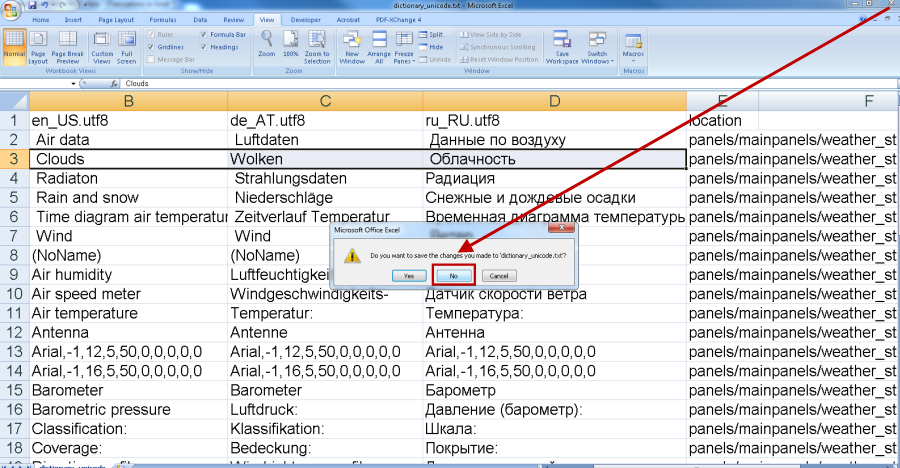Image resolution: width=900 pixels, height=468 pixels.
Task: Expand the Freeze Panes dropdown
Action: (x=404, y=47)
